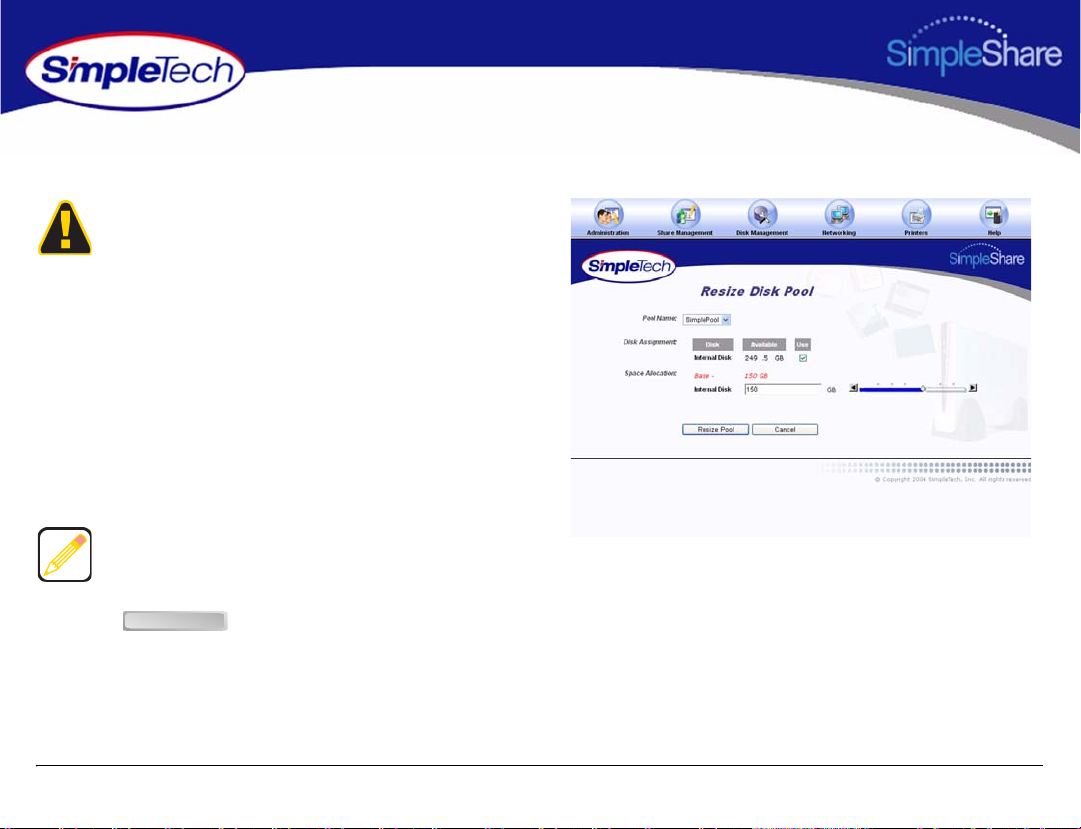Click "Internal Disk" in the Space Allocation row
Viewport: 1081px width, 829px height.
(x=712, y=390)
